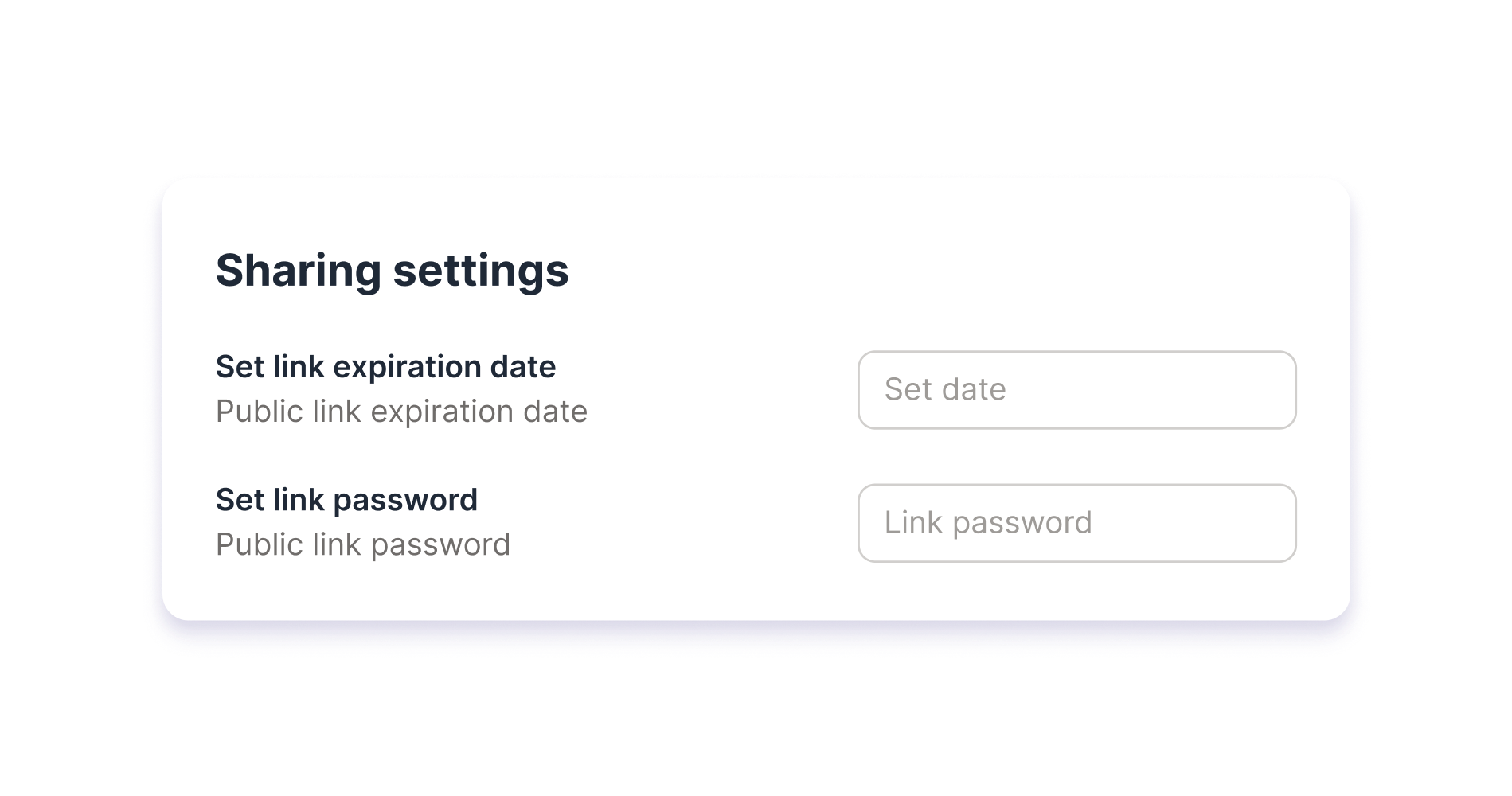This screenshot has width=1512, height=796.
Task: Click the "Sharing settings" heading
Action: click(392, 270)
